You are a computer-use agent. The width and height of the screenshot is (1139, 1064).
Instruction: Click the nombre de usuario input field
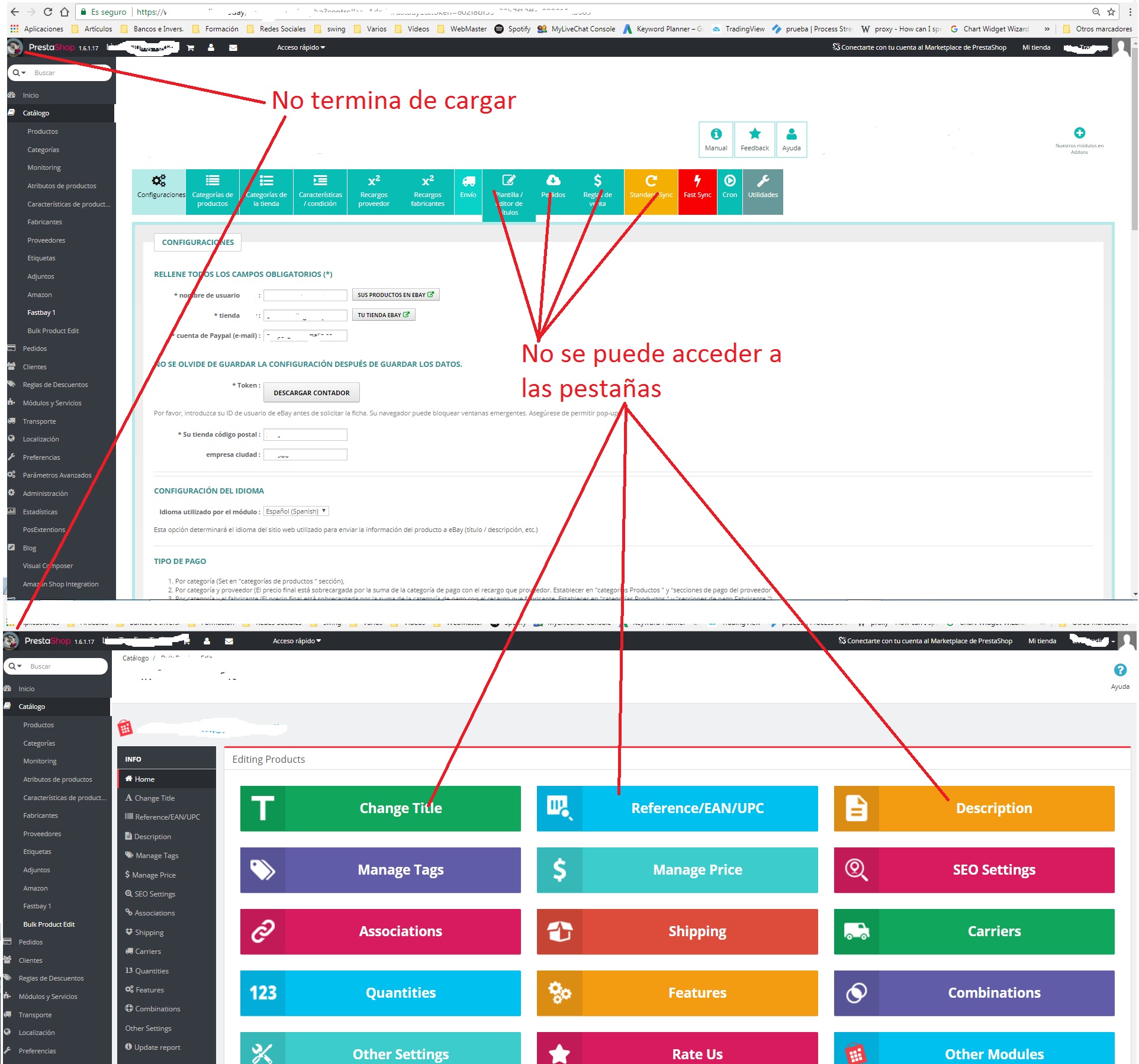[x=305, y=295]
